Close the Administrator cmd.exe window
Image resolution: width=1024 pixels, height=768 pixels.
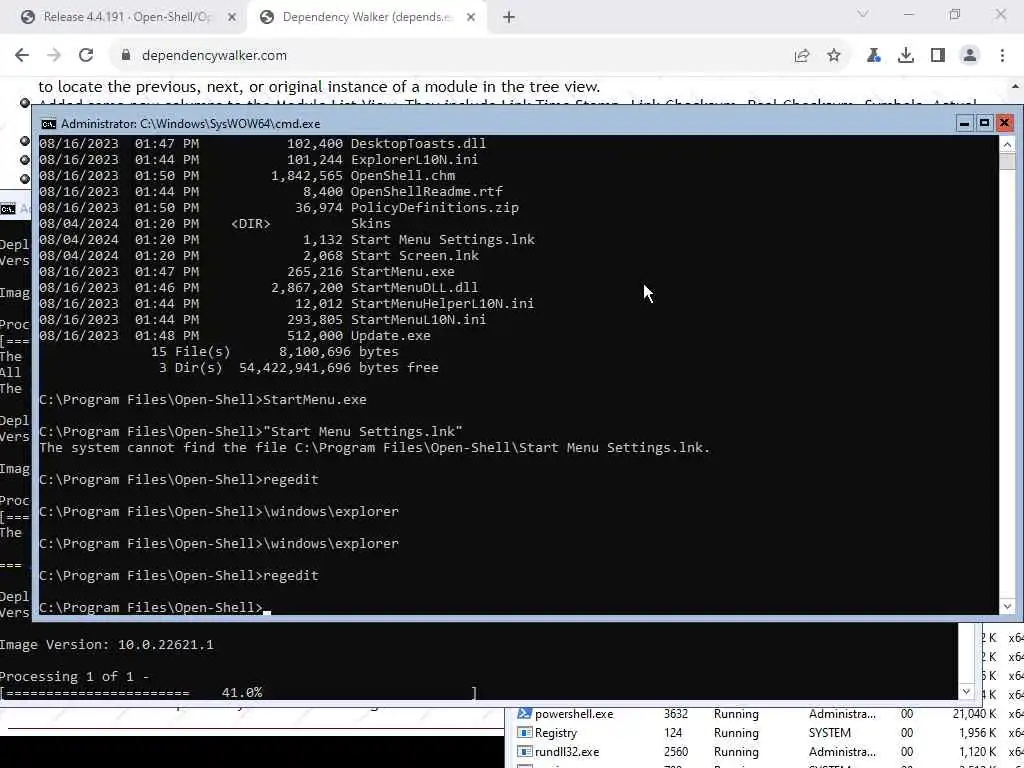1004,123
